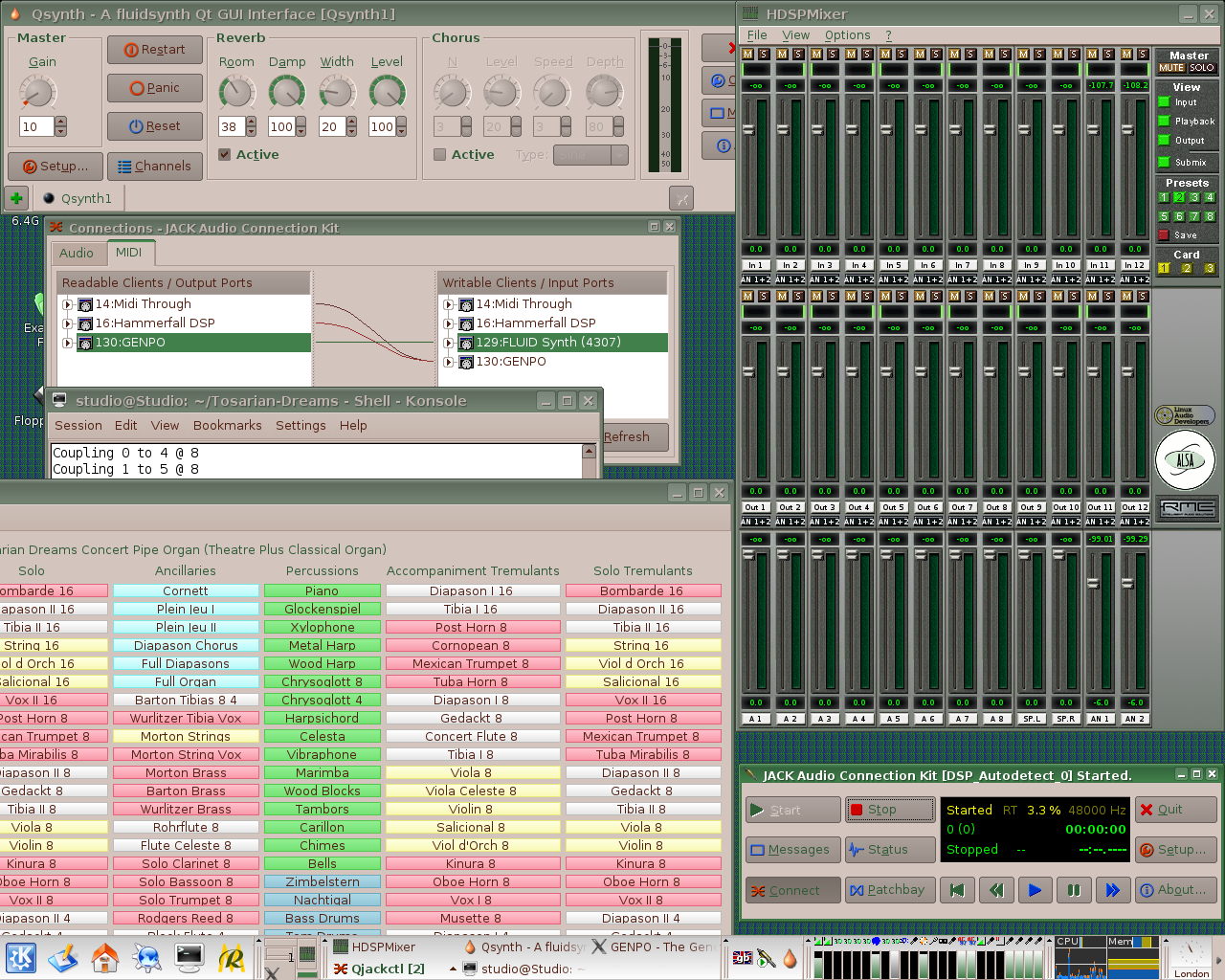Screen dimensions: 1225x980
Task: Open JACK Status window
Action: click(890, 850)
